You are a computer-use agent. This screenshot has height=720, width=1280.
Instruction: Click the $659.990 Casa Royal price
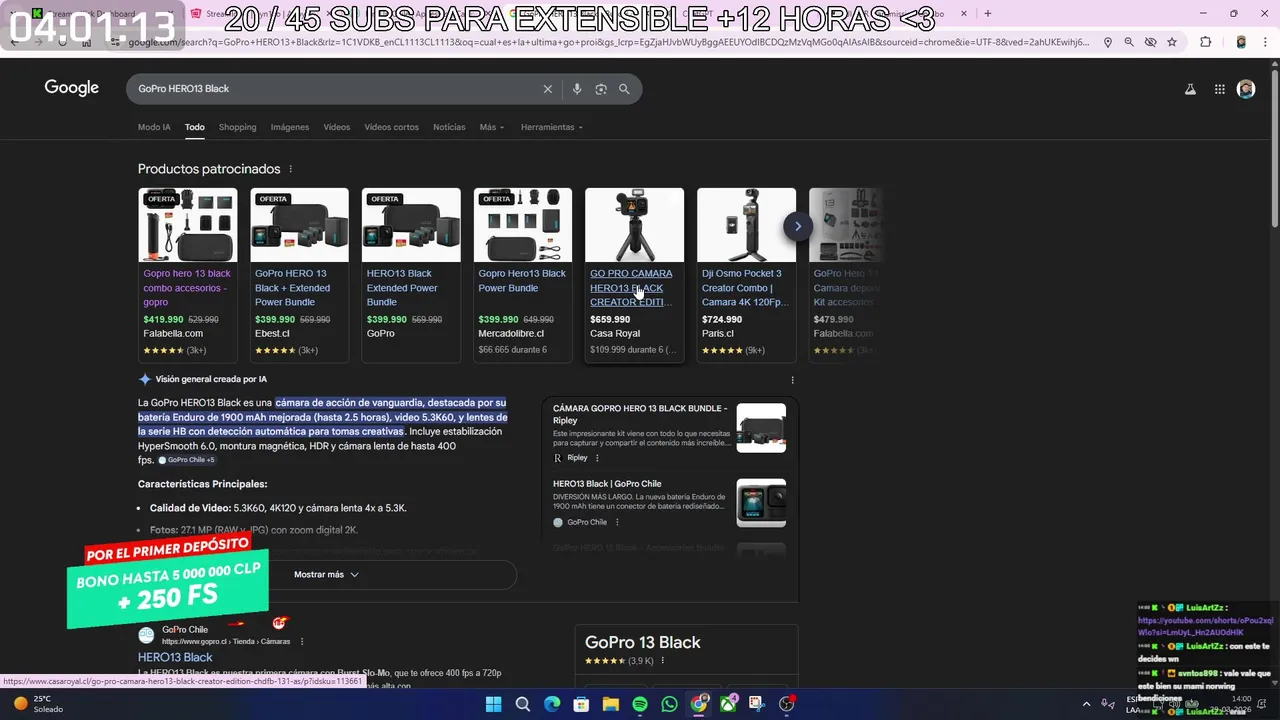[x=610, y=320]
